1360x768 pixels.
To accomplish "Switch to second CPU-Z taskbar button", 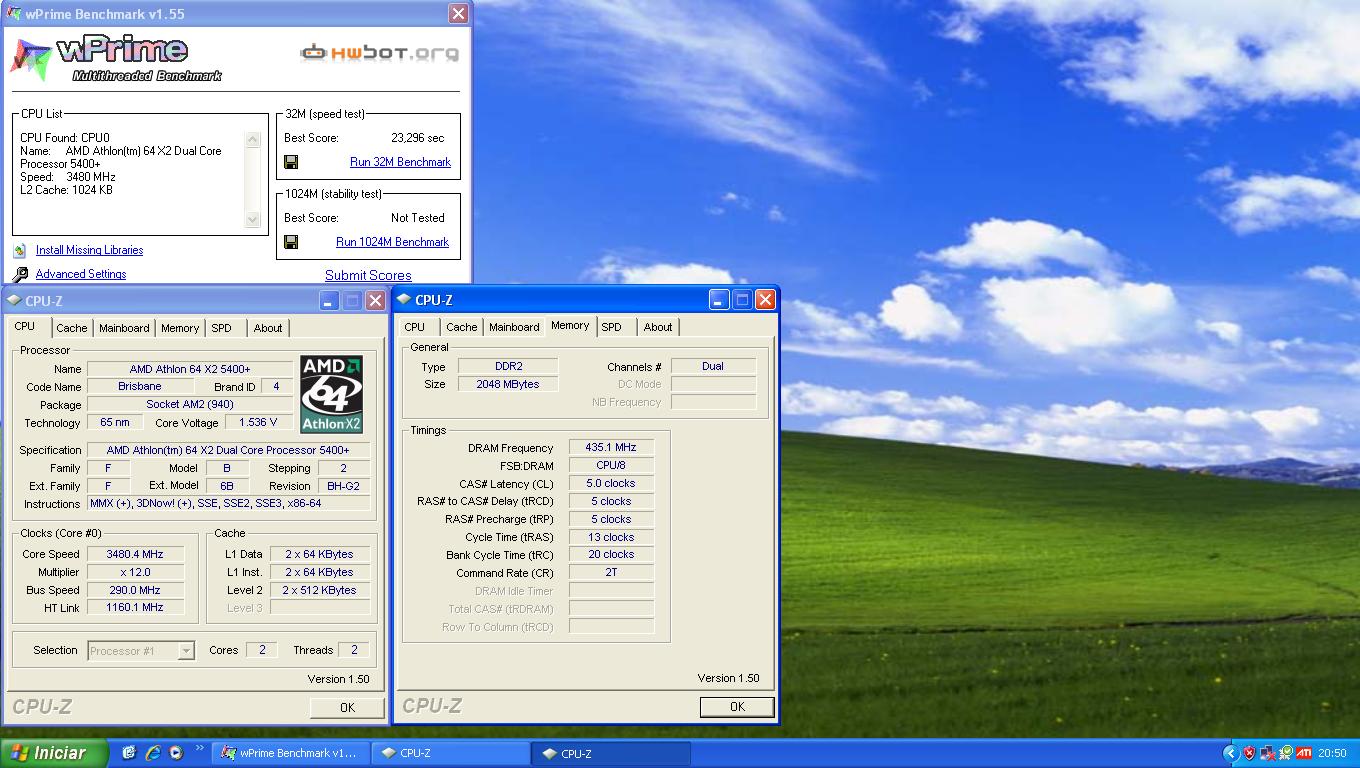I will [x=611, y=753].
